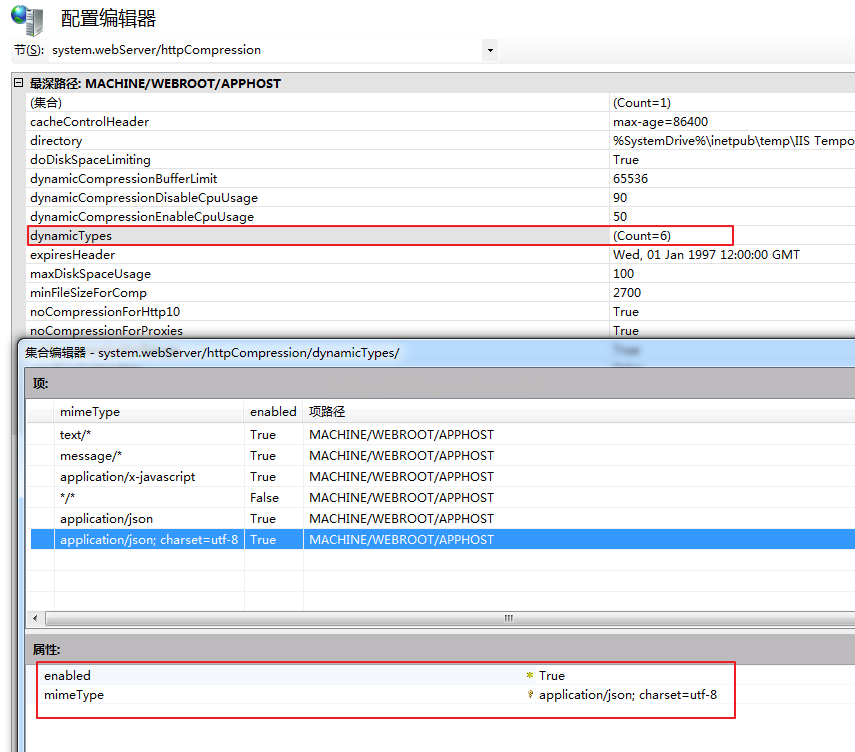Select the application/x-javascript row

click(x=127, y=477)
